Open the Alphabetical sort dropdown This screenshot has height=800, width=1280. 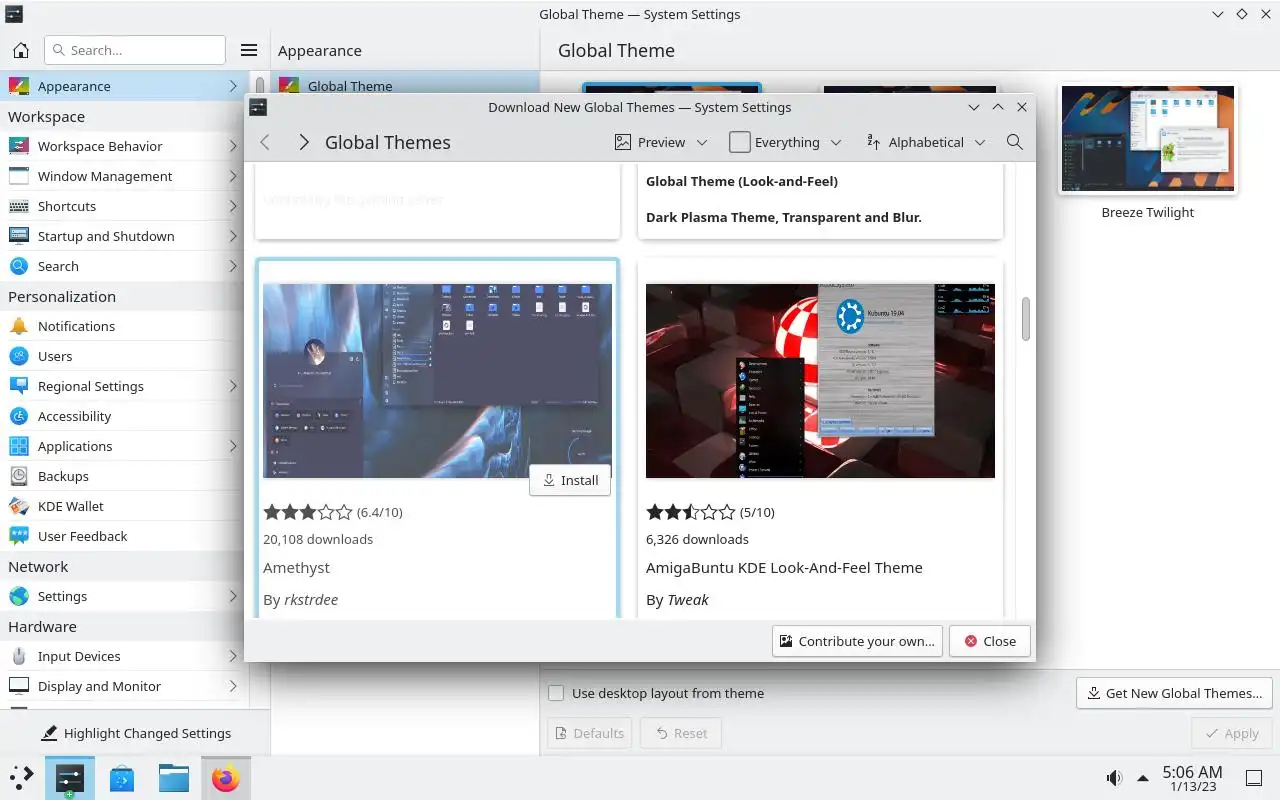pyautogui.click(x=926, y=142)
